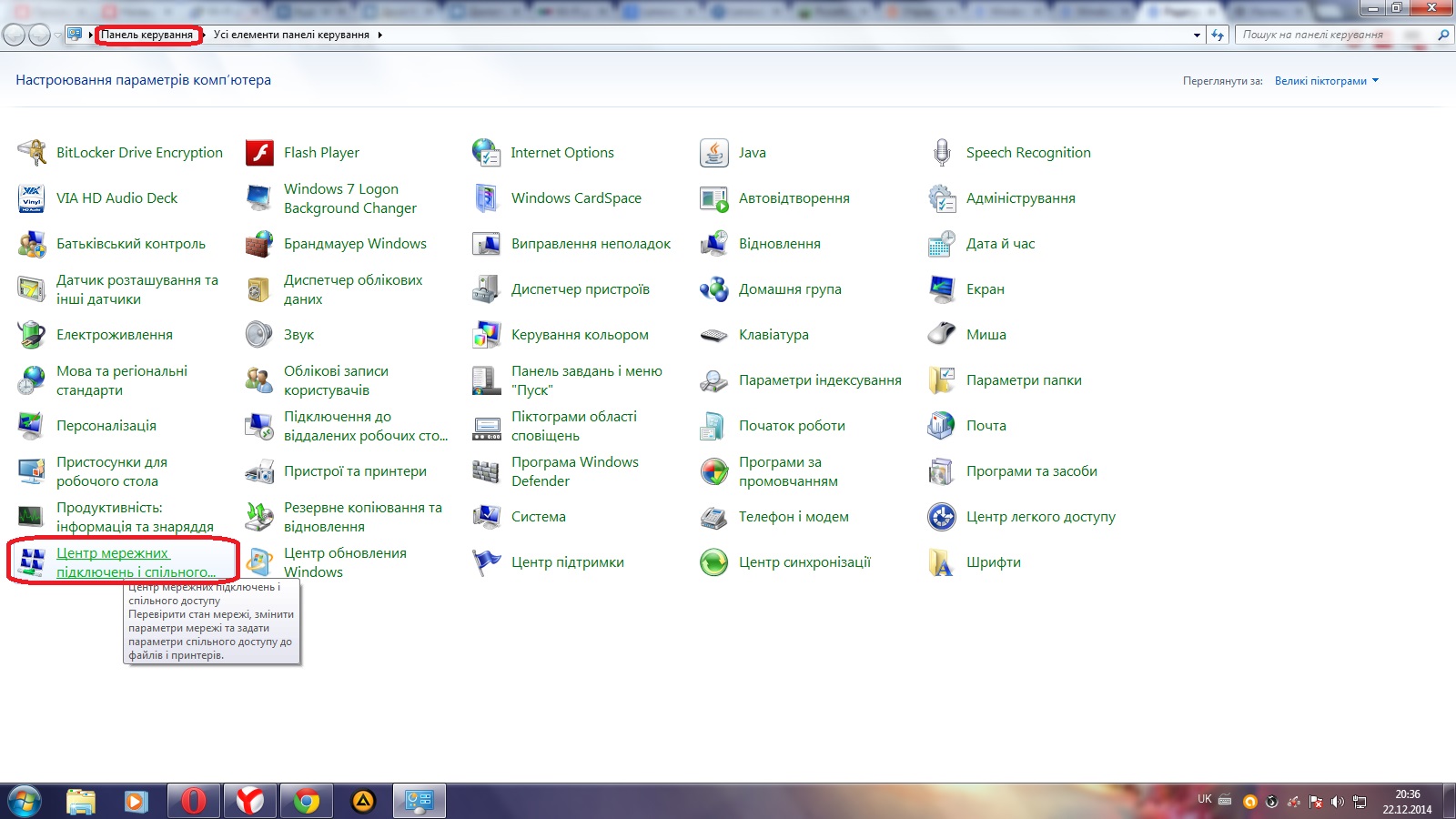Screen dimensions: 1456x819
Task: Click the Speech Recognition microphone icon
Action: (x=941, y=153)
